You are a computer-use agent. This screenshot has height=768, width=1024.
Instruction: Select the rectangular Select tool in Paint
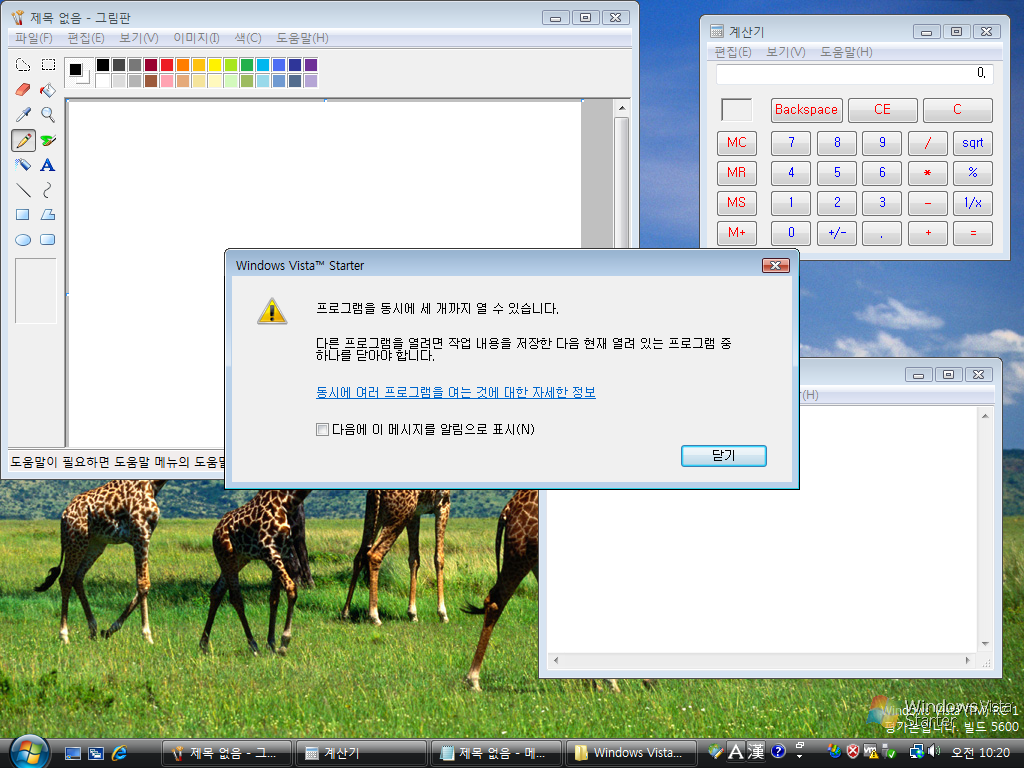[x=48, y=65]
